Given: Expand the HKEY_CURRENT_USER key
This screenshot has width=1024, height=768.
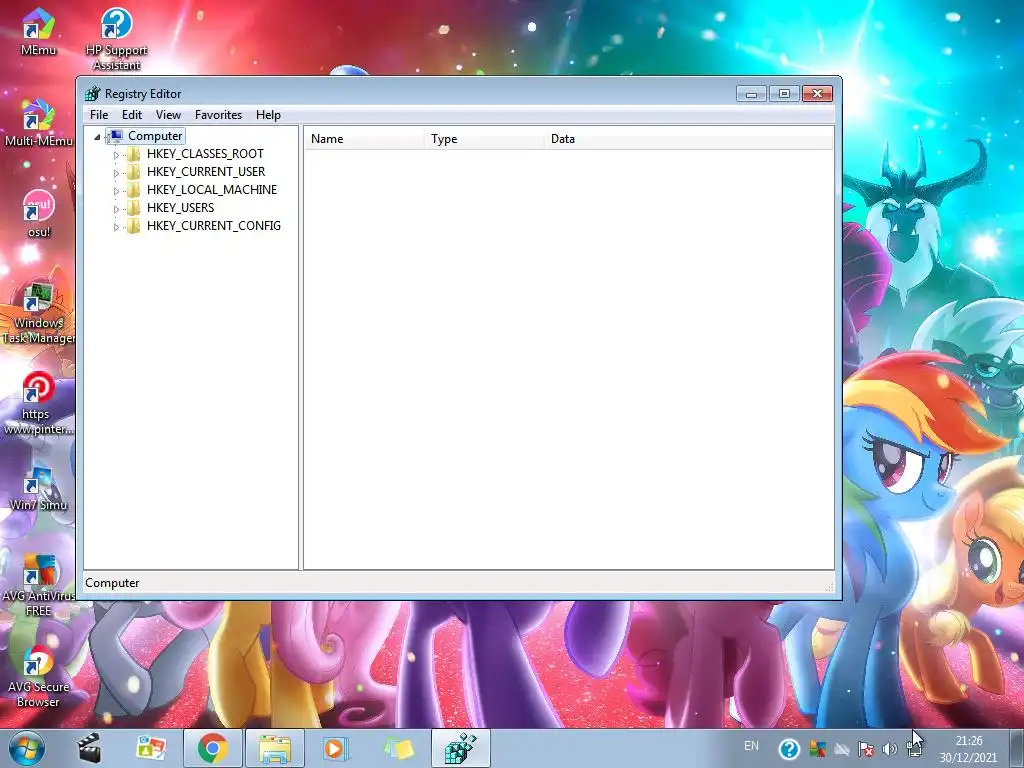Looking at the screenshot, I should click(x=116, y=172).
